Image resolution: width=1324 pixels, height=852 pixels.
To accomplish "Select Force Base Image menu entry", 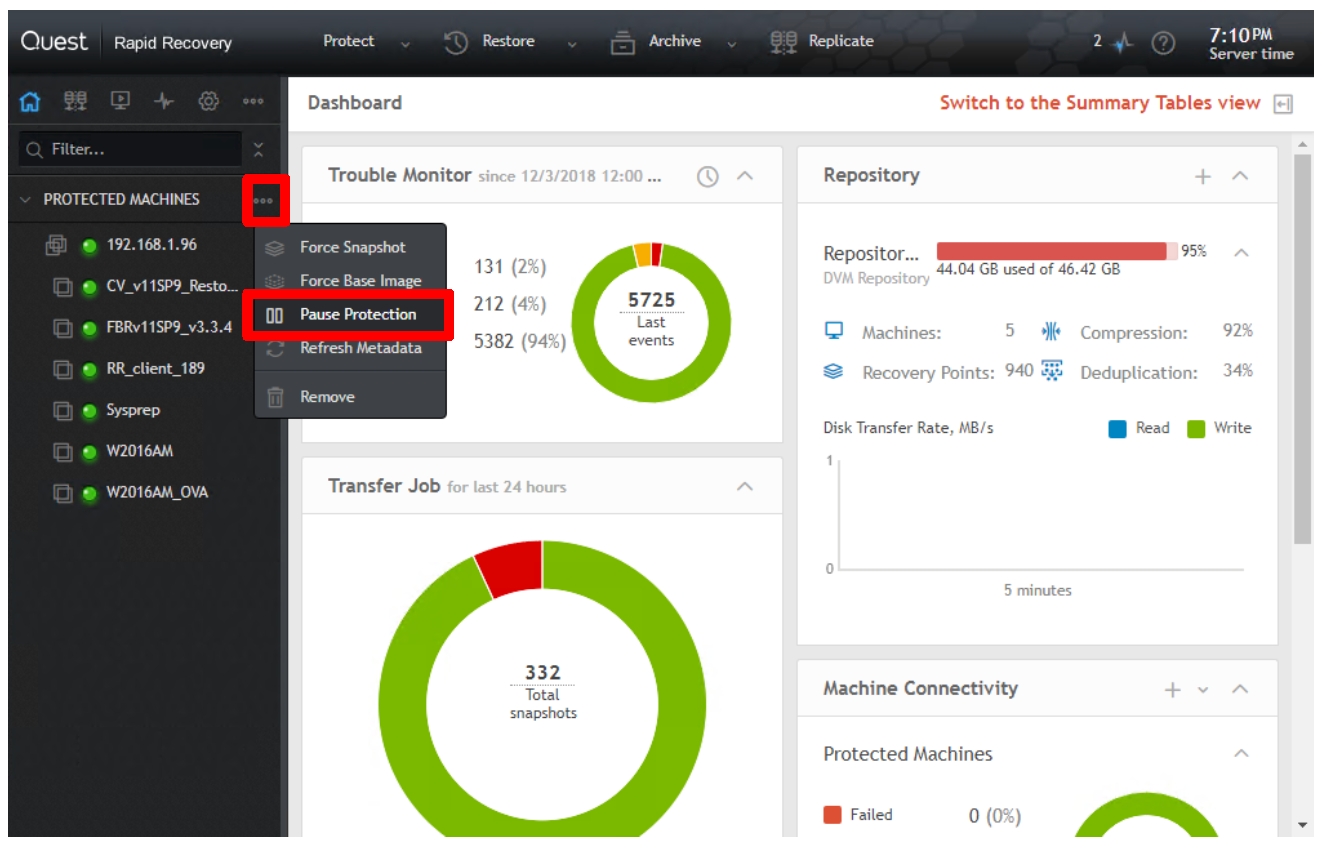I will click(x=350, y=281).
